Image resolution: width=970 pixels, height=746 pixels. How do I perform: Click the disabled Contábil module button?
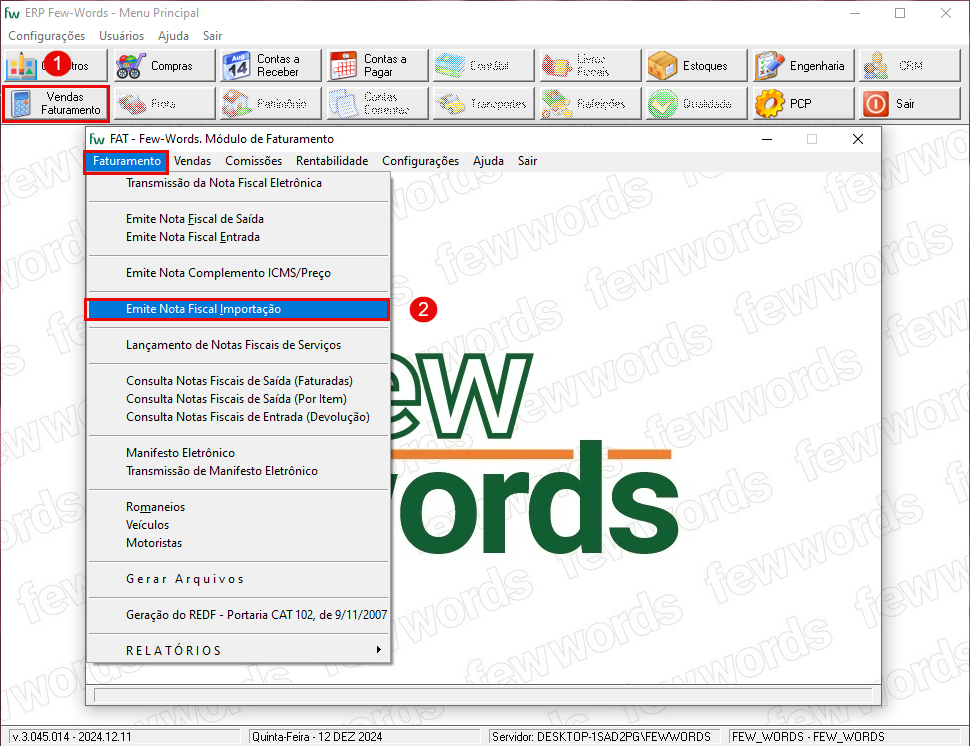(484, 66)
